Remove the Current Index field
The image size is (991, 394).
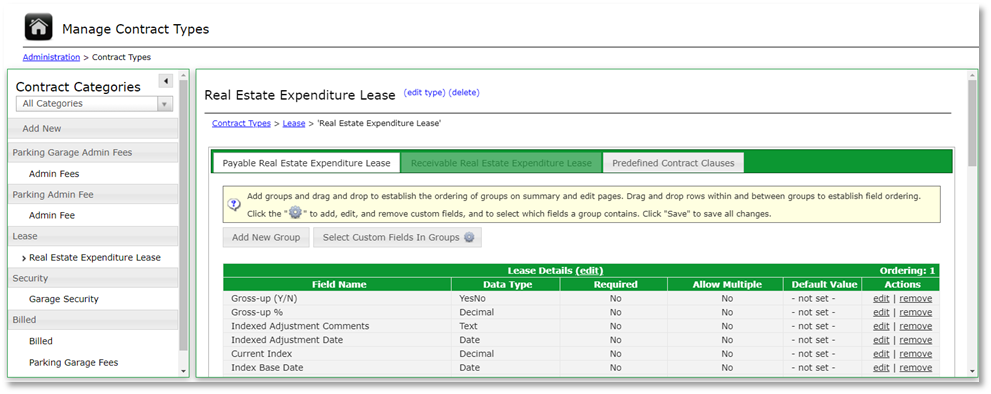point(916,354)
